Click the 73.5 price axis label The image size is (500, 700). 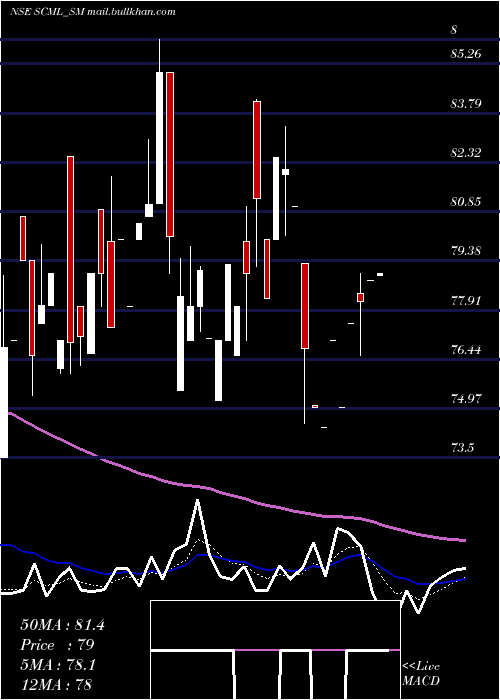point(462,448)
